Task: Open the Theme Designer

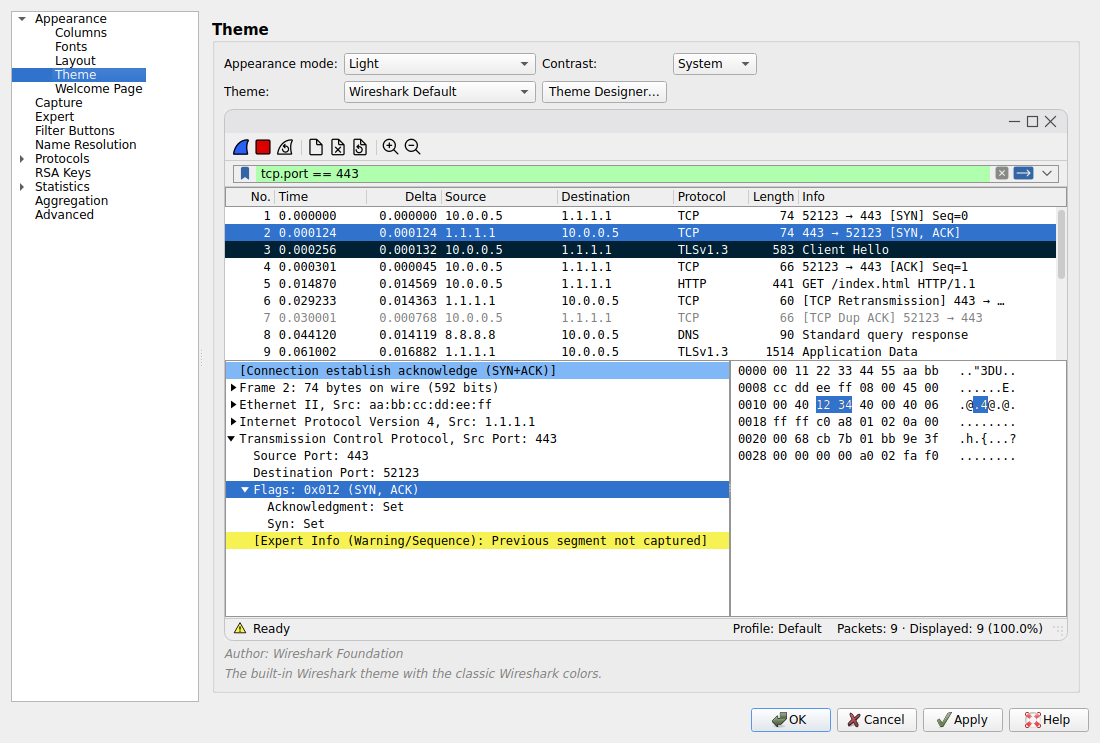Action: (604, 92)
